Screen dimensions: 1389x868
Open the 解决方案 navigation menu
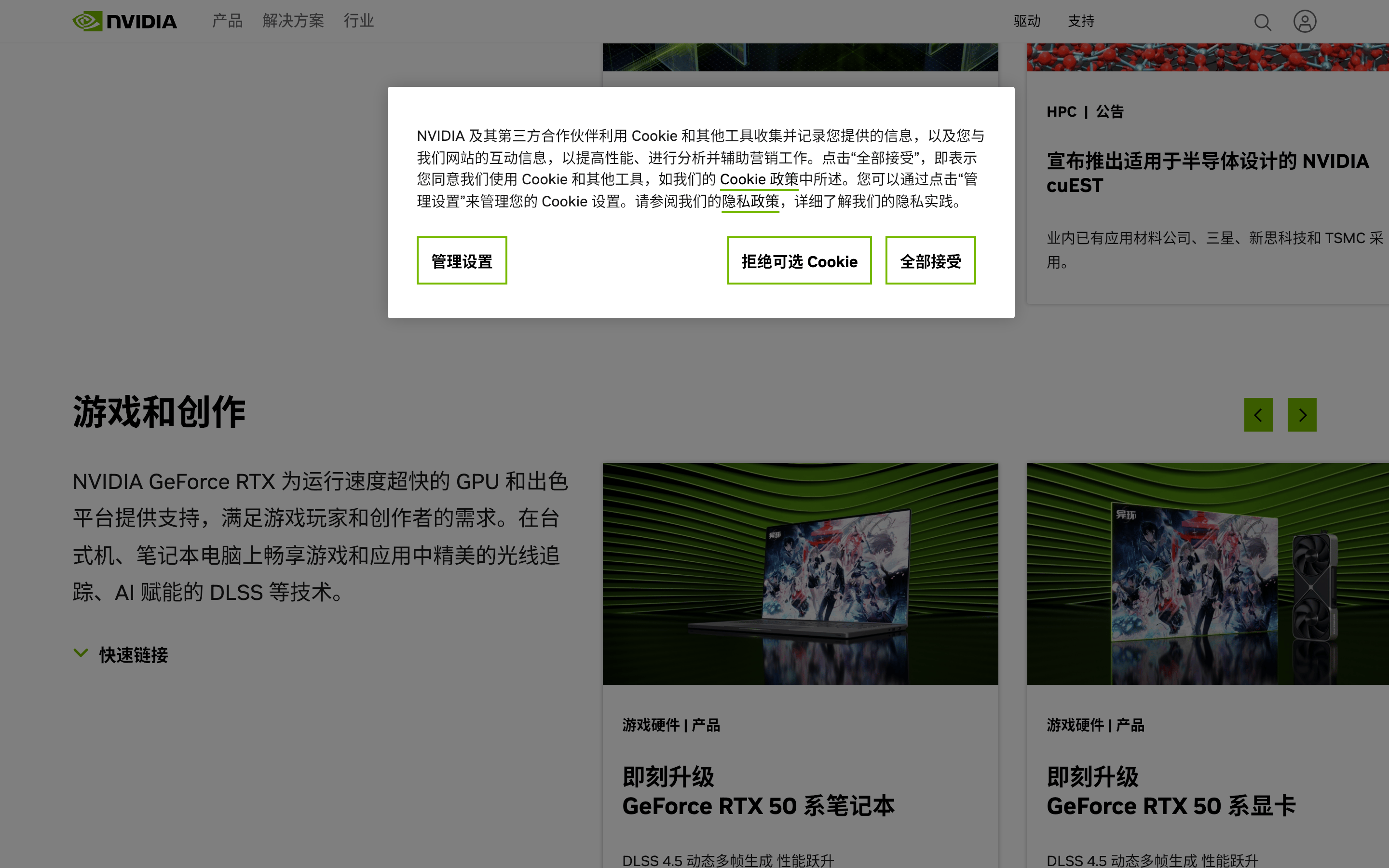[x=293, y=21]
